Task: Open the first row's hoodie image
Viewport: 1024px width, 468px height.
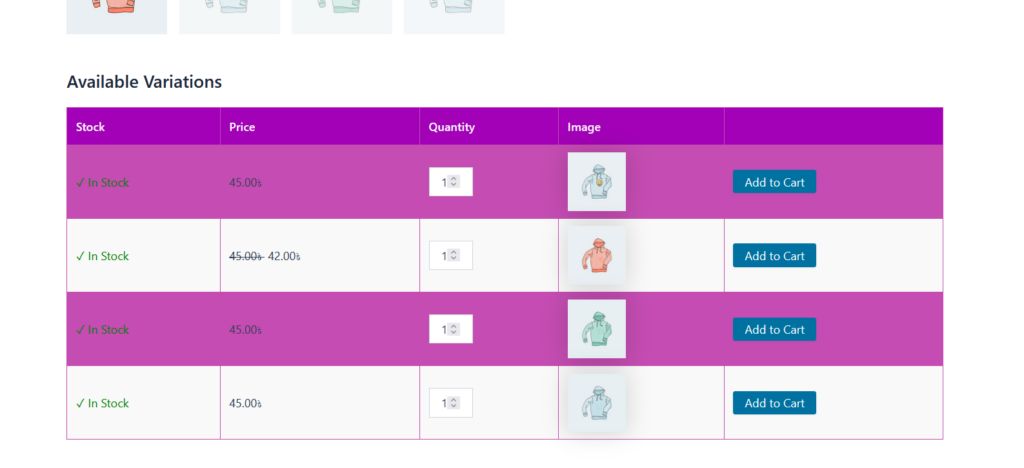Action: [596, 182]
